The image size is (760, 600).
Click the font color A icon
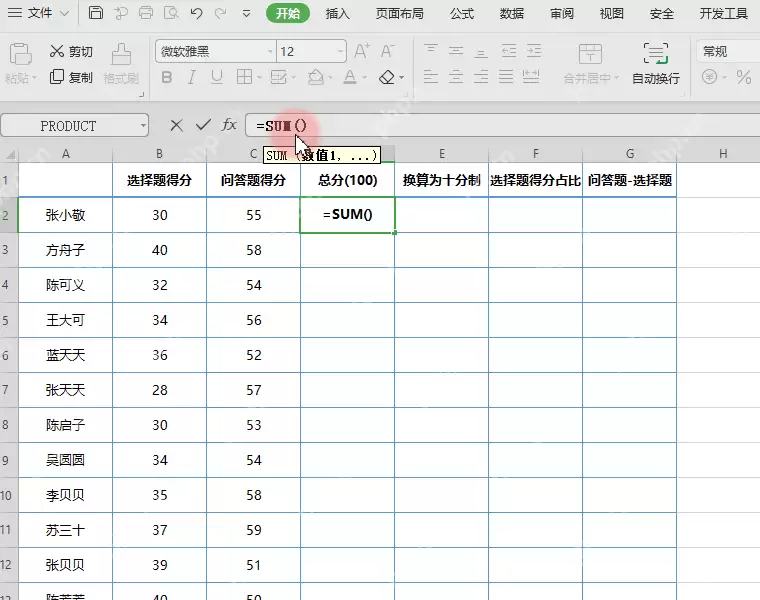pyautogui.click(x=350, y=77)
